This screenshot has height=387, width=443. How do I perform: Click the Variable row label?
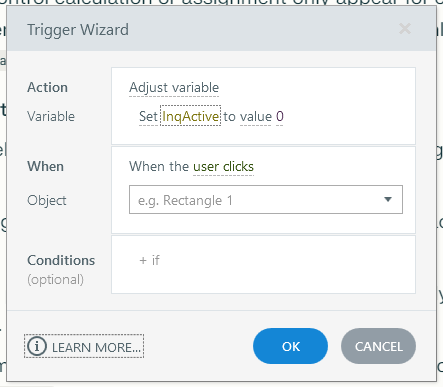(51, 116)
